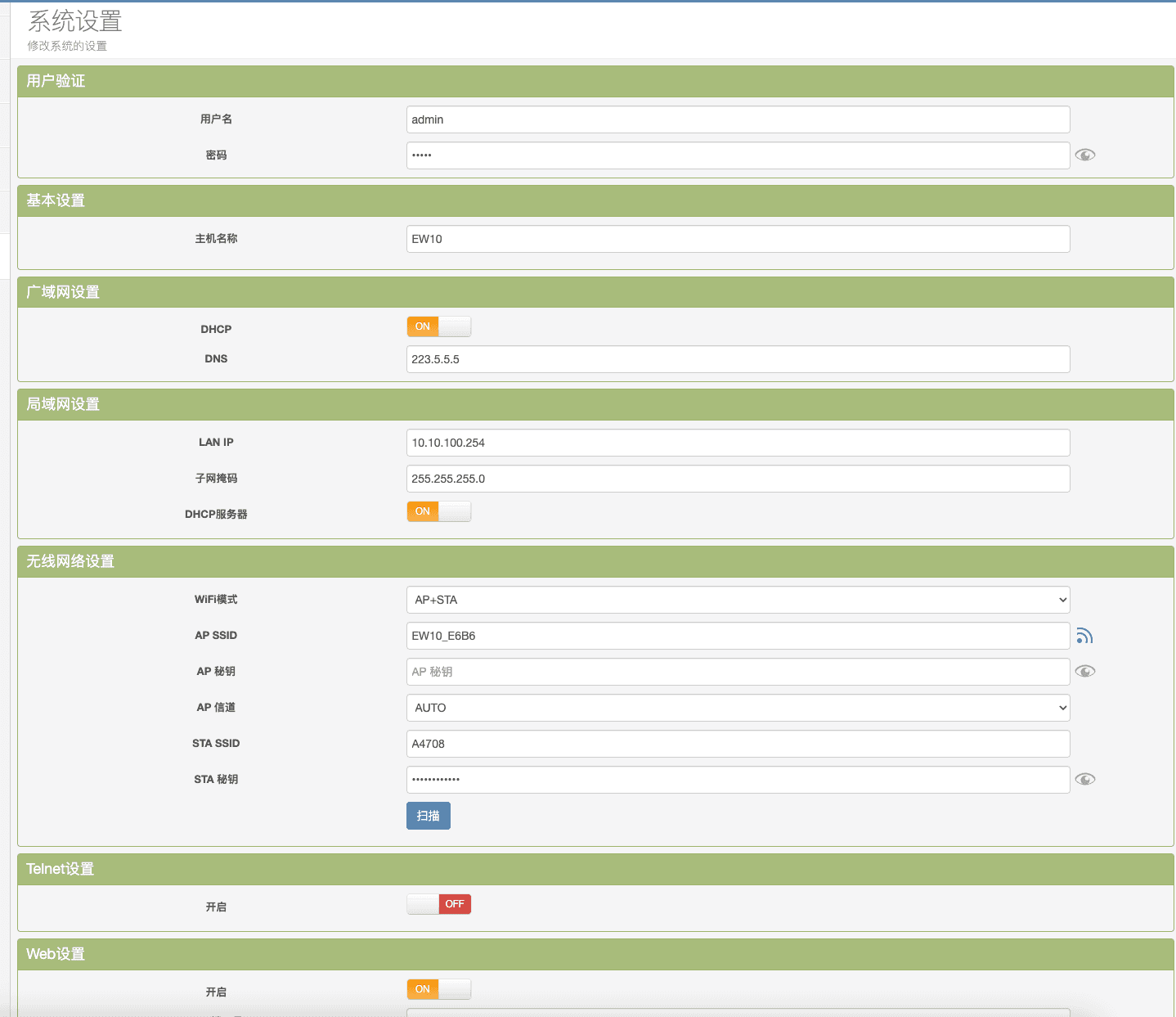Click the AP SSID text field
The image size is (1176, 1017).
point(738,636)
